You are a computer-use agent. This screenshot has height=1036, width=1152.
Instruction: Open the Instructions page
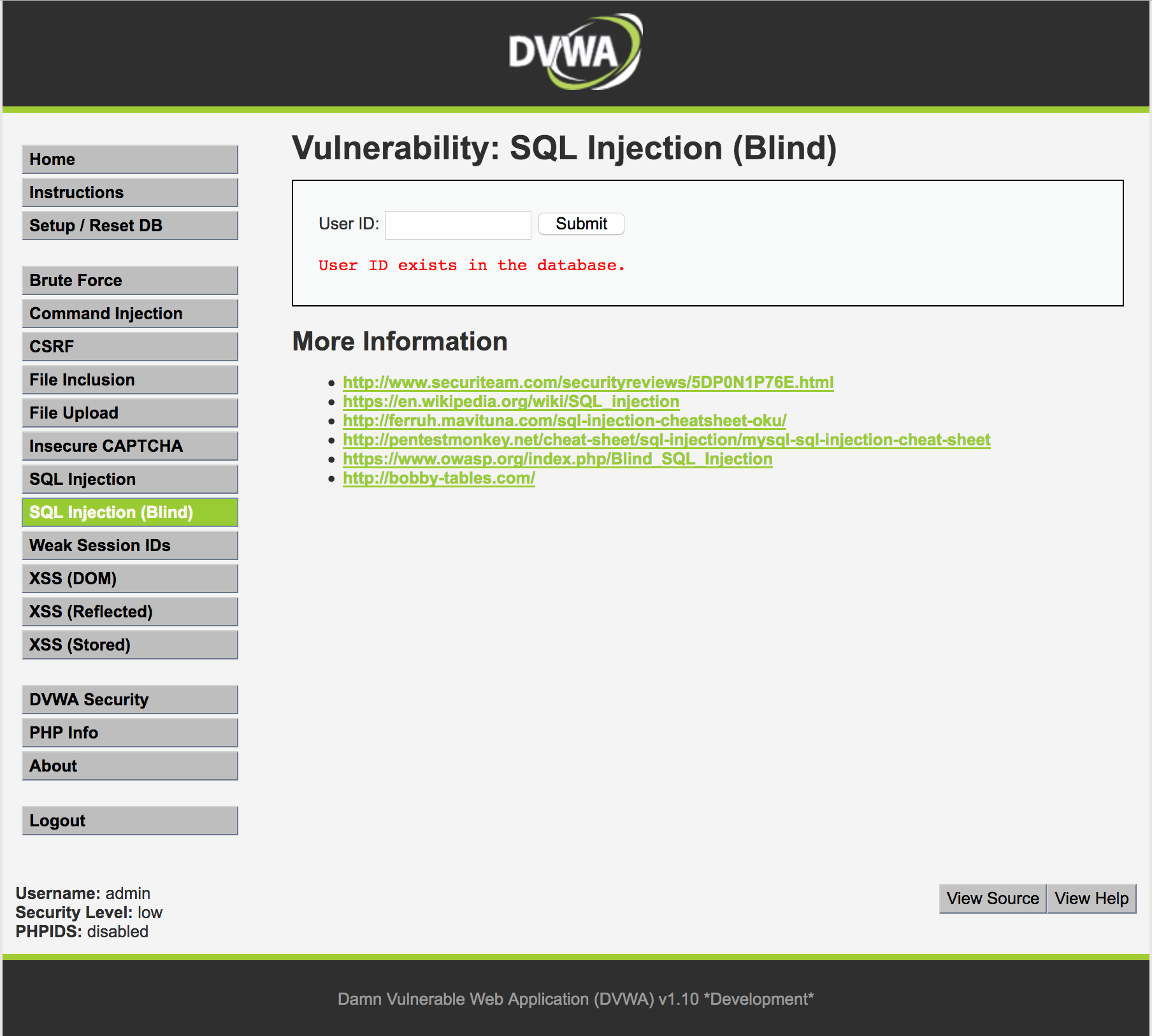click(x=130, y=192)
